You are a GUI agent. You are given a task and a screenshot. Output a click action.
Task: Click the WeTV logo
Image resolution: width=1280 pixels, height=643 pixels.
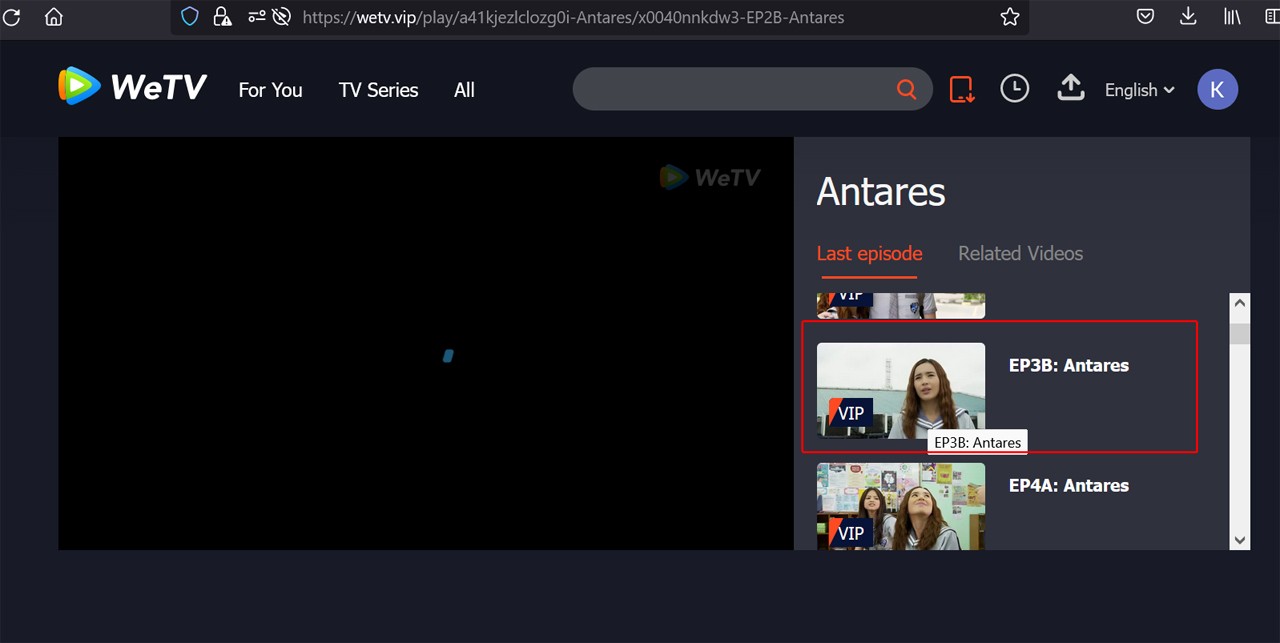132,88
